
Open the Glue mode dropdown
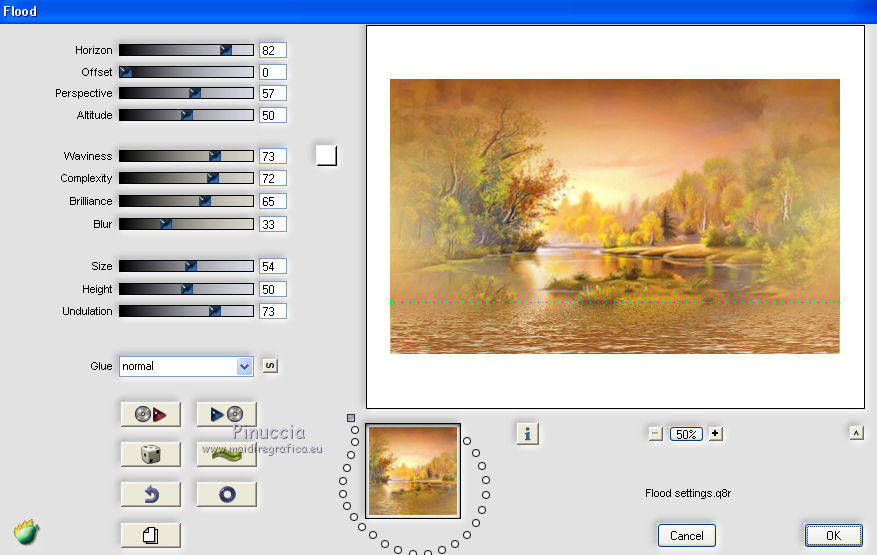pos(186,366)
